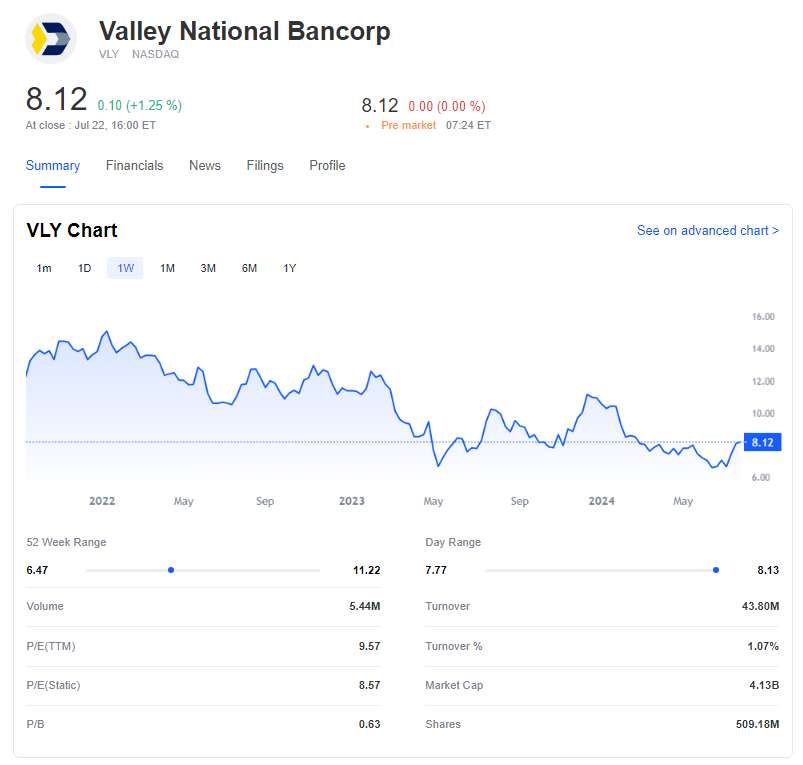Open the Filings tab
This screenshot has width=803, height=765.
[265, 166]
